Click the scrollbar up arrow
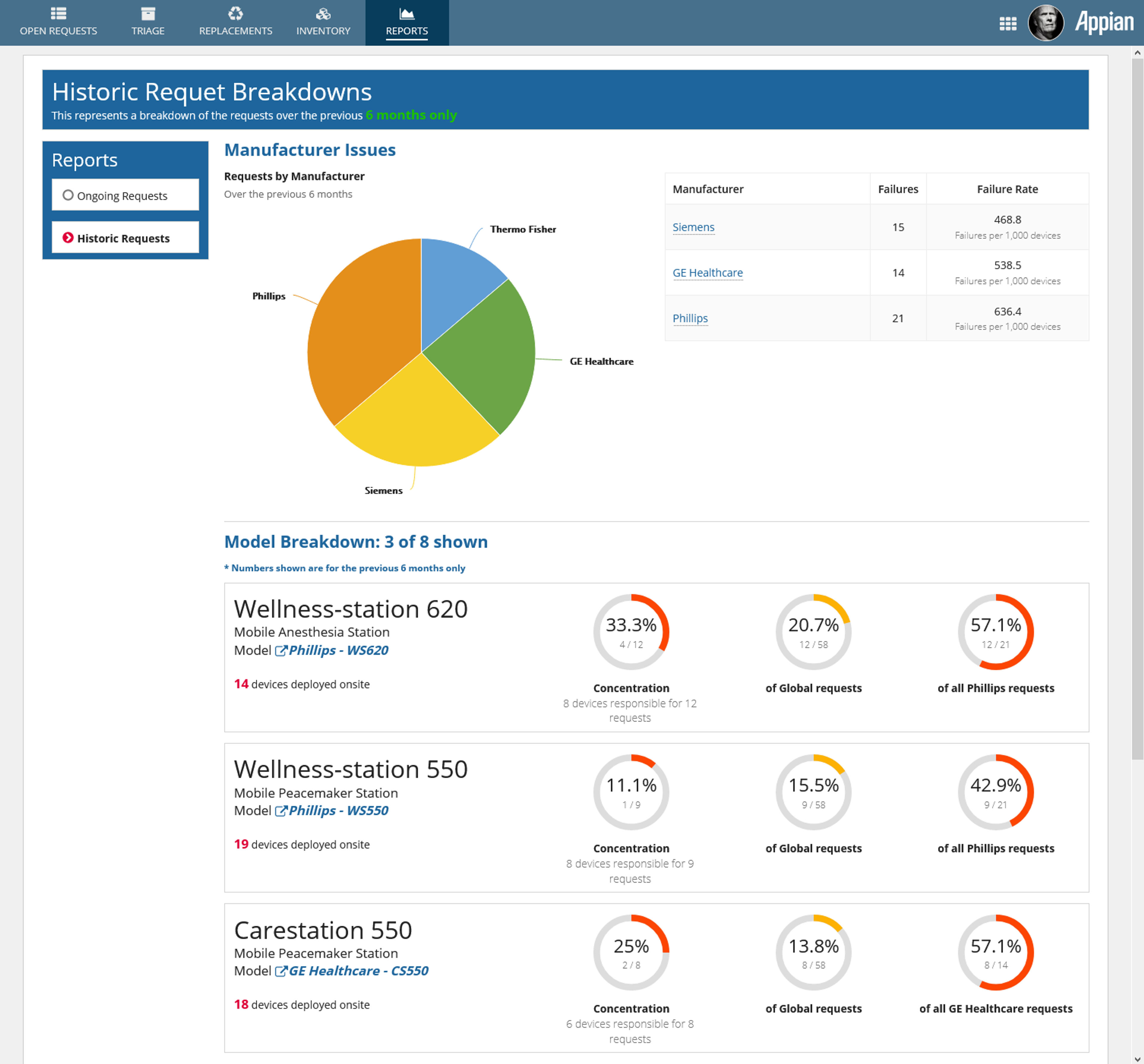 pyautogui.click(x=1137, y=52)
